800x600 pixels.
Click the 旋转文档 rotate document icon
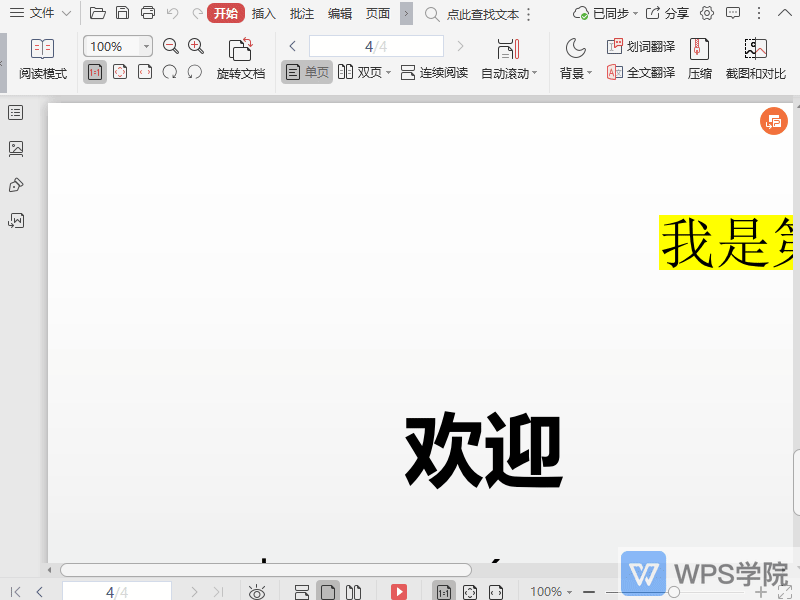(x=240, y=56)
